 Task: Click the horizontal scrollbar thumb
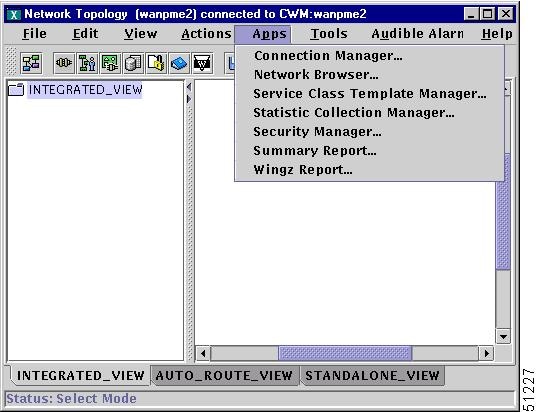click(345, 353)
